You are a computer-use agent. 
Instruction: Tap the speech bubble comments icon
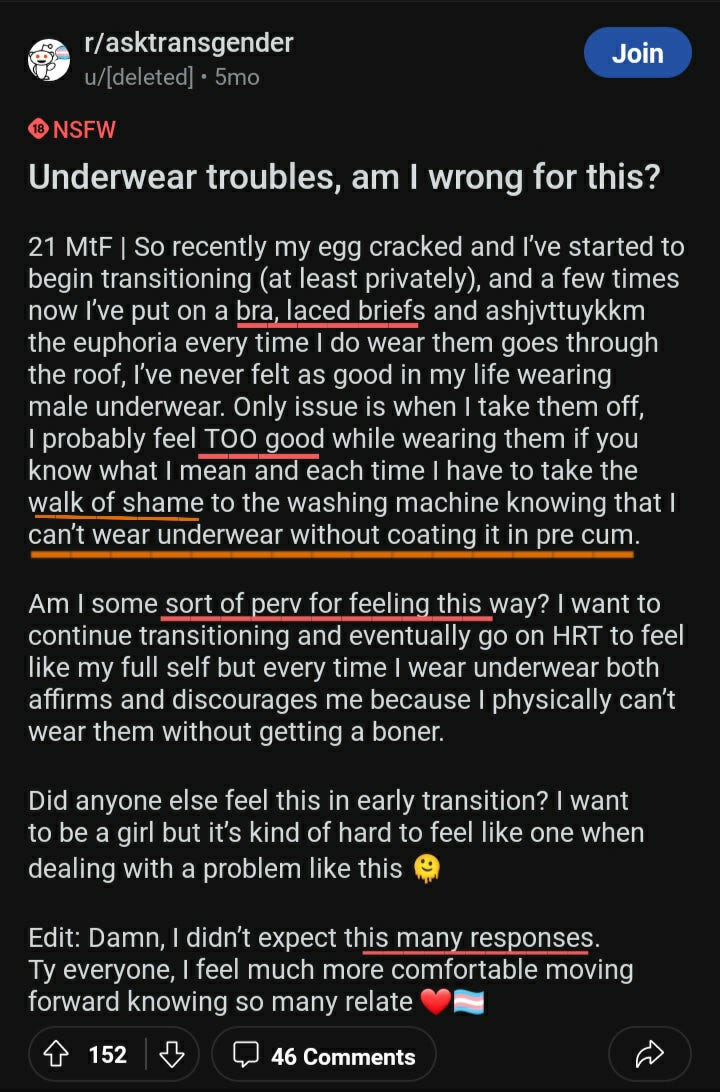246,1055
